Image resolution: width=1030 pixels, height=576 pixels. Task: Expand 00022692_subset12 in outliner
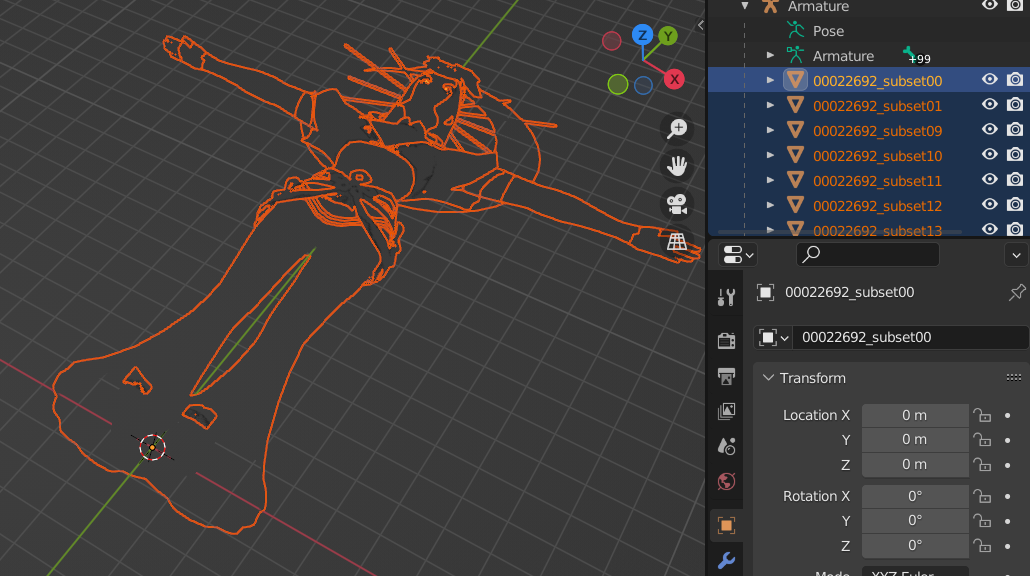pos(770,205)
